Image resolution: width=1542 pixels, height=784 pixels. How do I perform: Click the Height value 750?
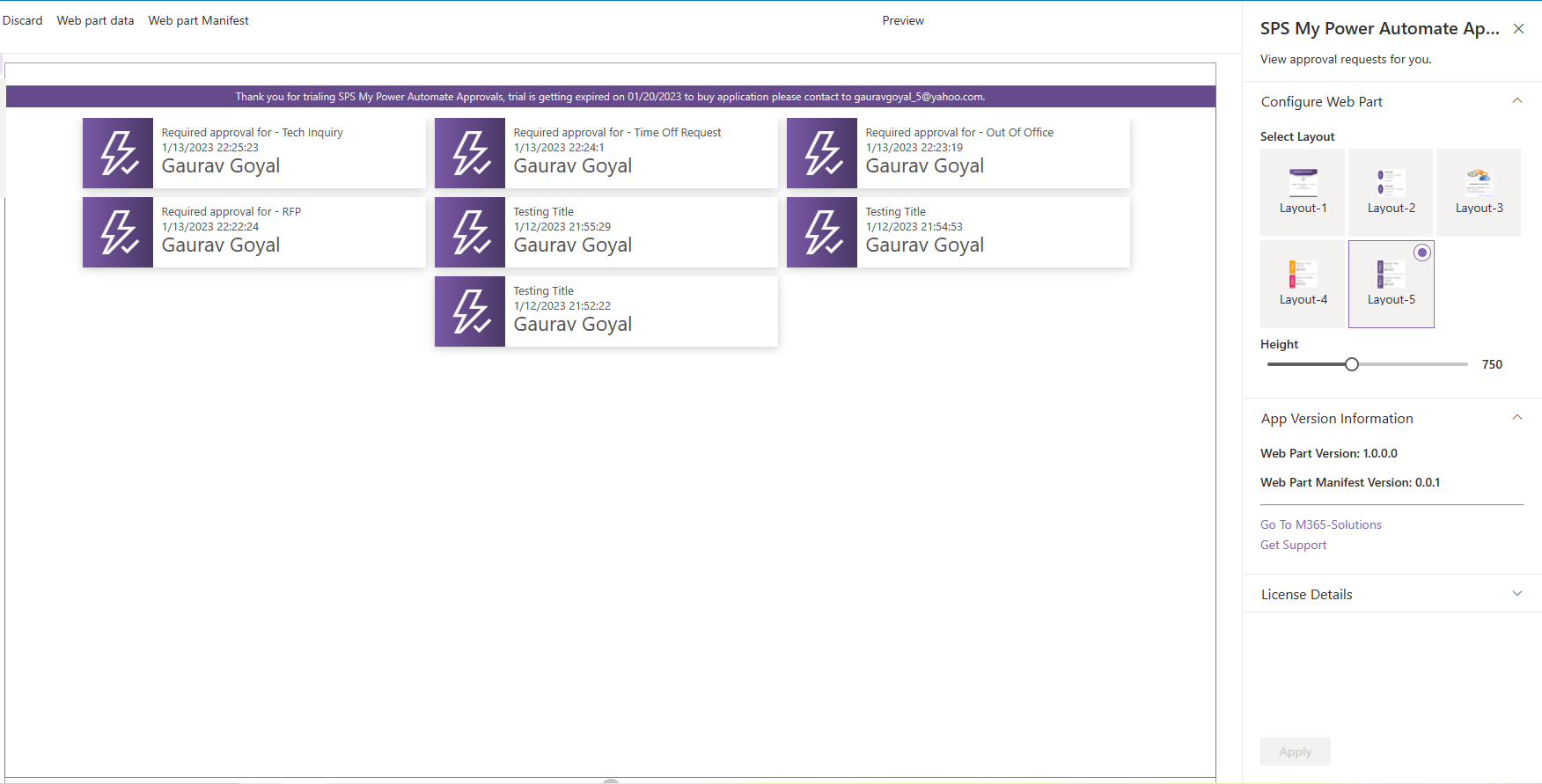click(1492, 364)
